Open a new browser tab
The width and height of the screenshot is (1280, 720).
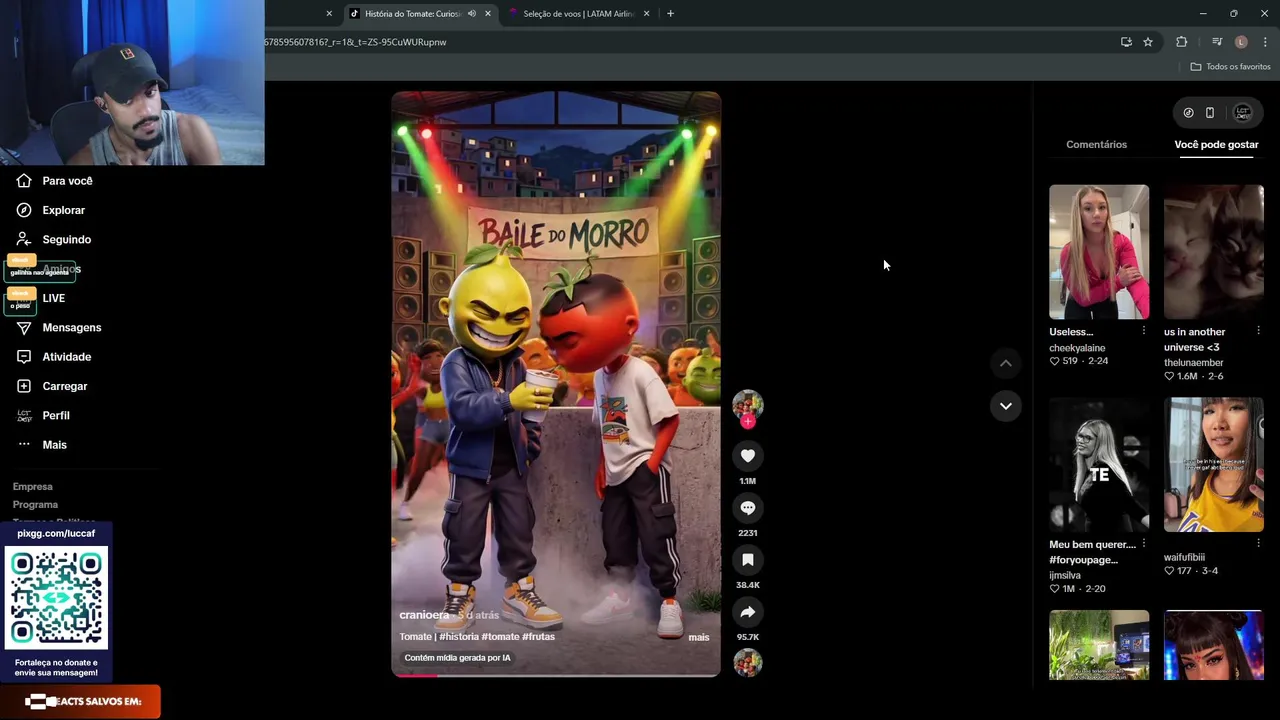670,14
